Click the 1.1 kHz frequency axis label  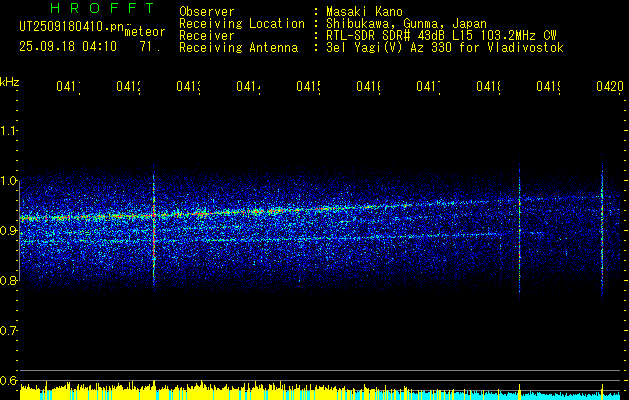(x=8, y=130)
